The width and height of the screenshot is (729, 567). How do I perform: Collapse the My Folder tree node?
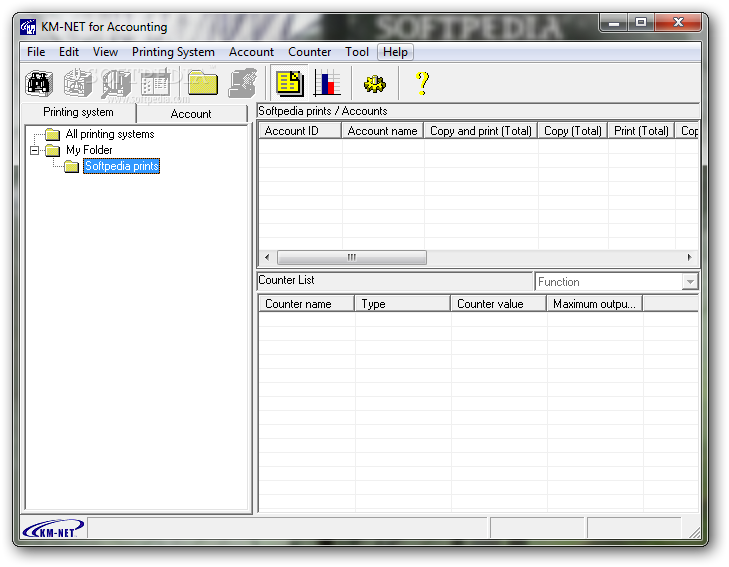(34, 151)
